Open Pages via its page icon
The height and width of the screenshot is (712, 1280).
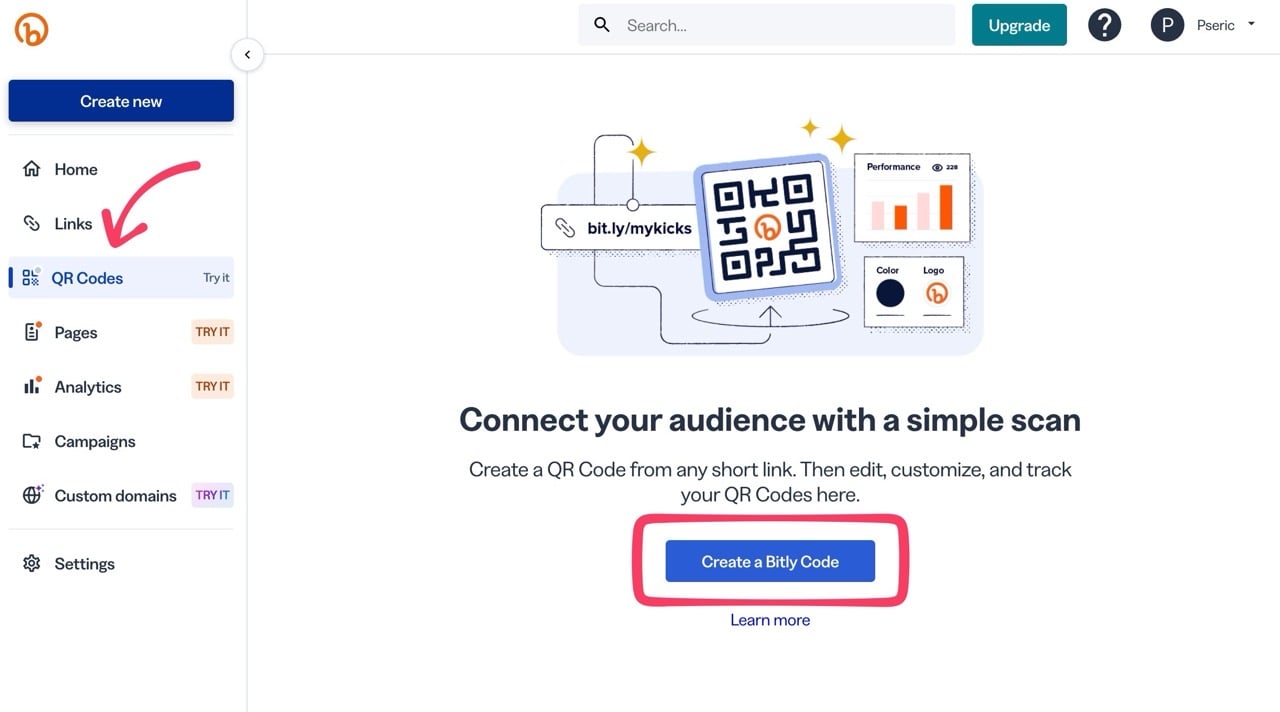coord(31,331)
